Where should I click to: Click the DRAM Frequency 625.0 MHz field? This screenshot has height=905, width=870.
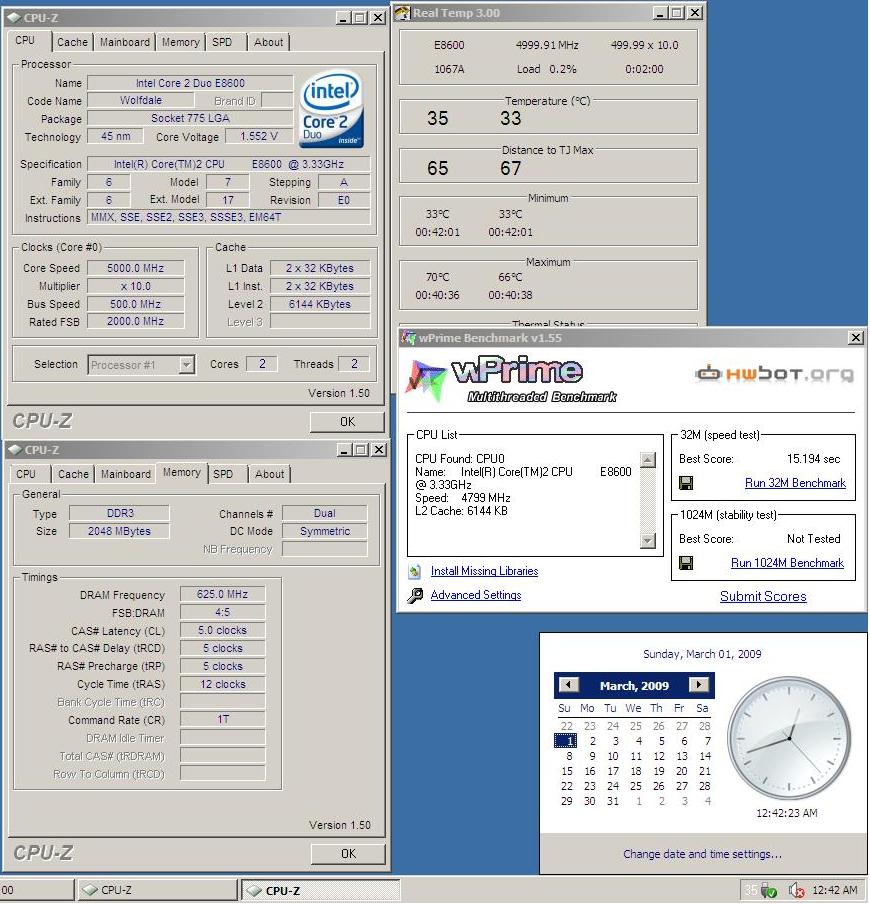click(x=222, y=594)
